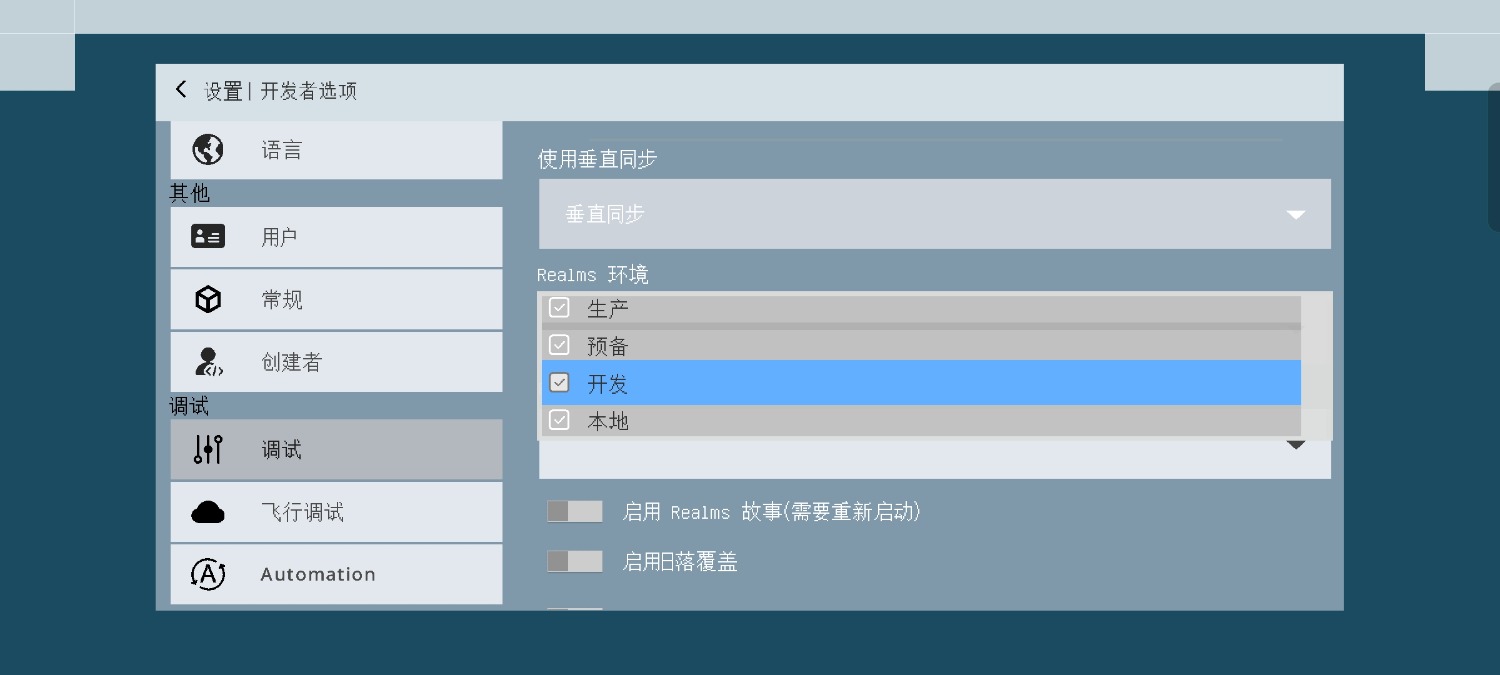Click the ID card icon for 用户
This screenshot has height=675, width=1500.
[x=208, y=237]
